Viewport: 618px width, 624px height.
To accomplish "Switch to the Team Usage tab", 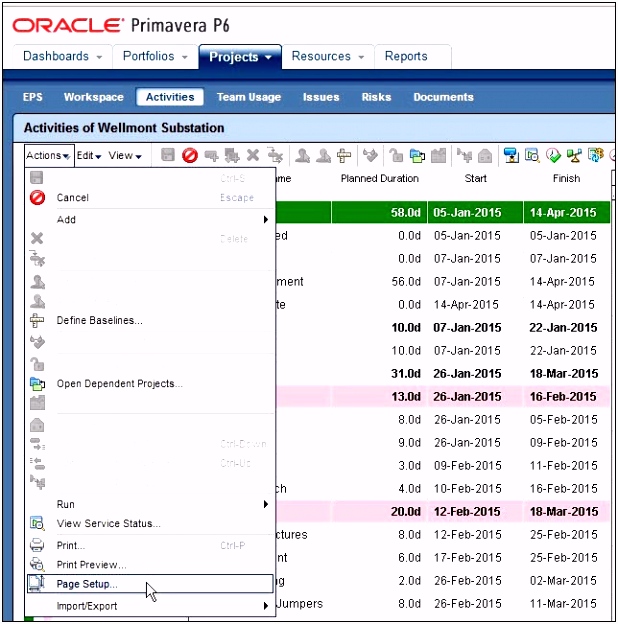I will pos(245,97).
